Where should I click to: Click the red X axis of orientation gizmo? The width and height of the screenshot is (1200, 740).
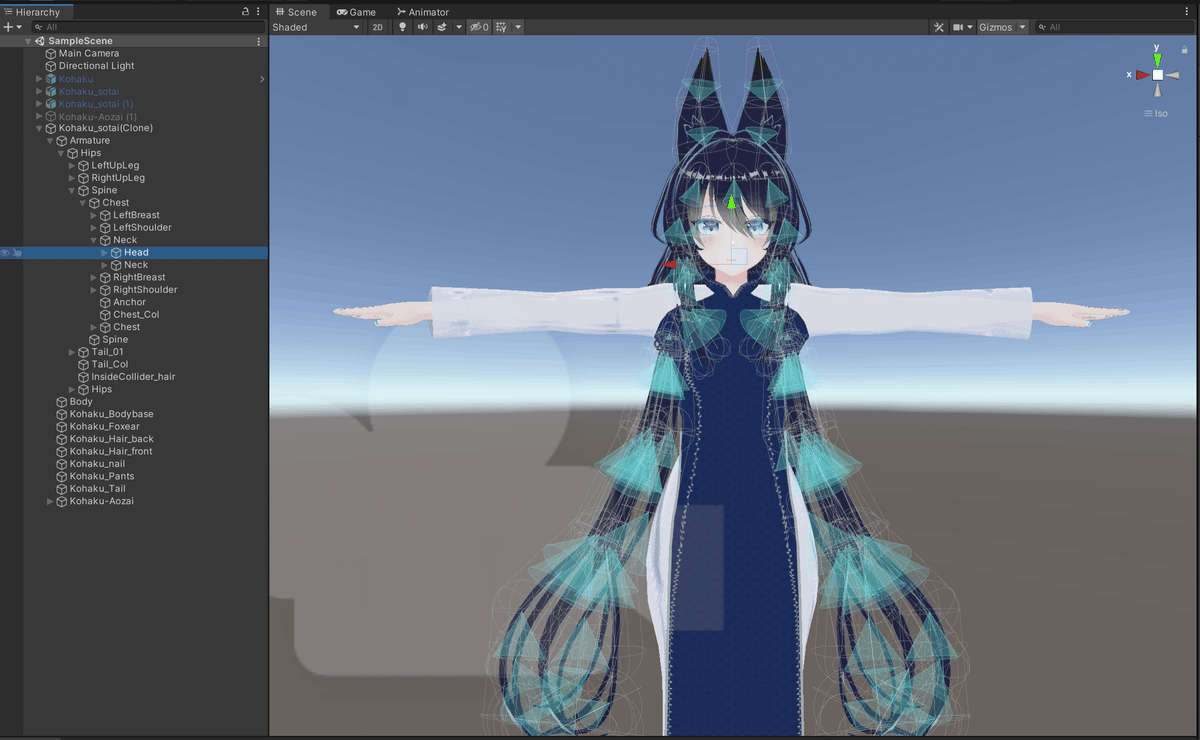click(x=1142, y=75)
